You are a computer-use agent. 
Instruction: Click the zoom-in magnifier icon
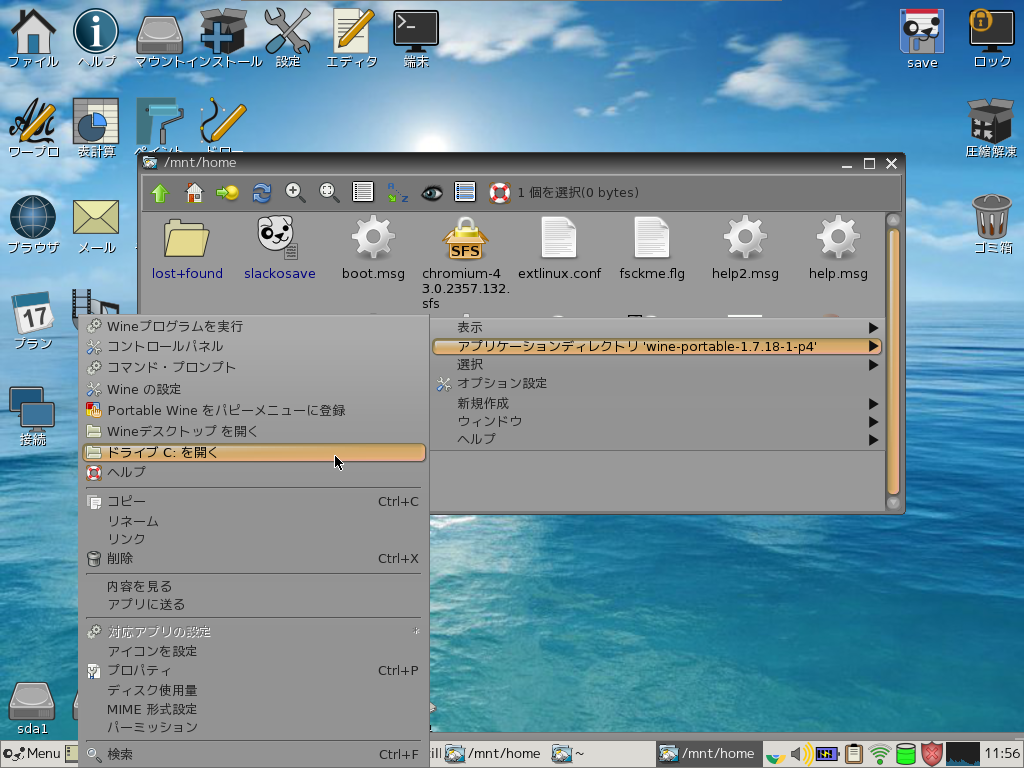[295, 193]
